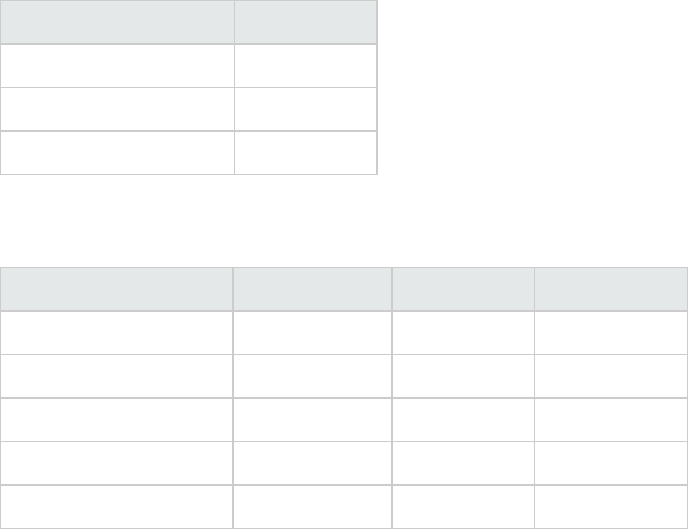
Task: Select third body row, third column, bottom table
Action: point(463,419)
